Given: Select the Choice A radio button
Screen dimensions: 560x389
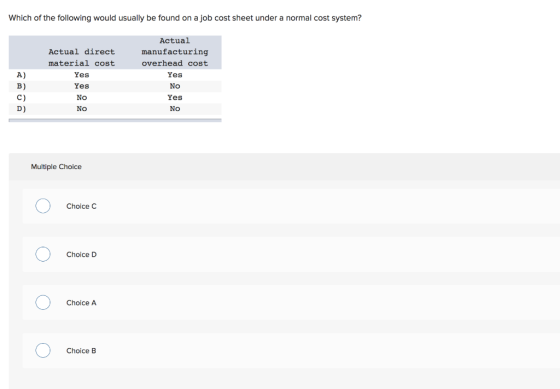Looking at the screenshot, I should point(43,303).
